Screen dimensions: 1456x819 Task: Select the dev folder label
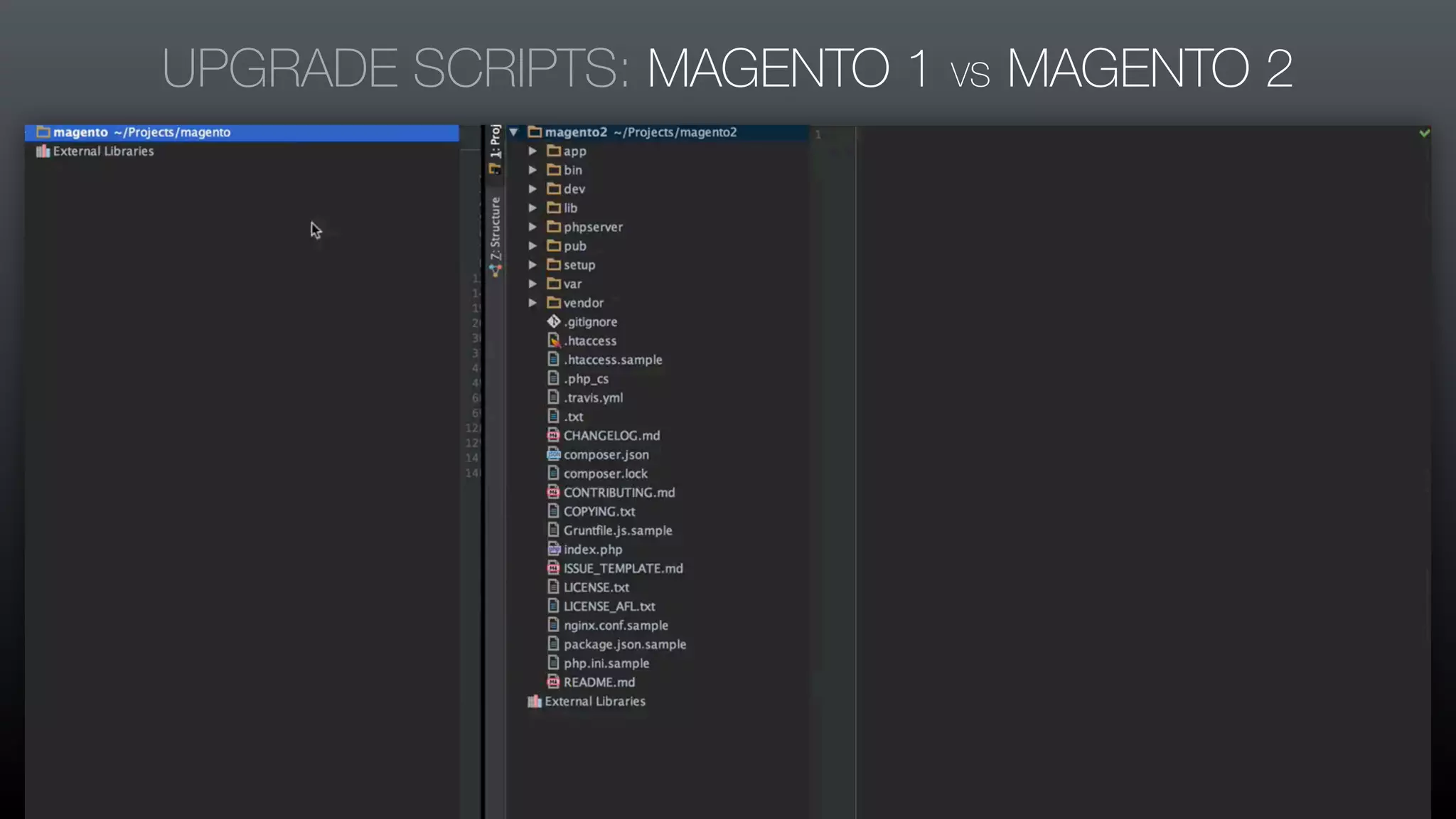[574, 189]
